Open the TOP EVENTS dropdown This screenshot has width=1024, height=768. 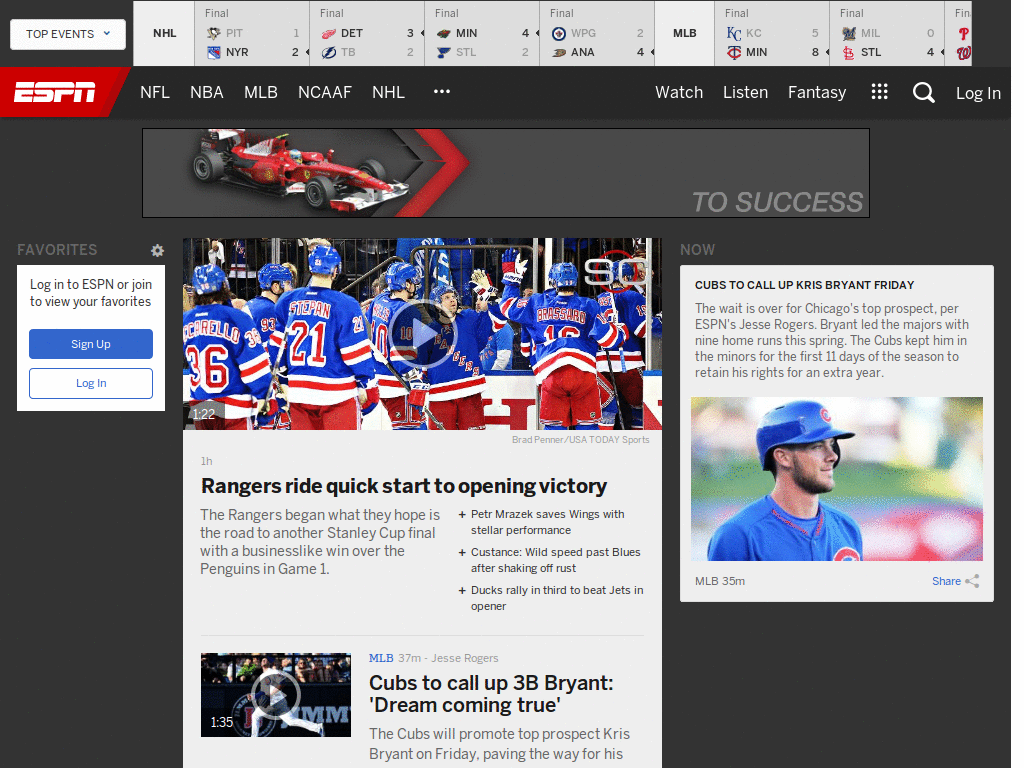67,33
